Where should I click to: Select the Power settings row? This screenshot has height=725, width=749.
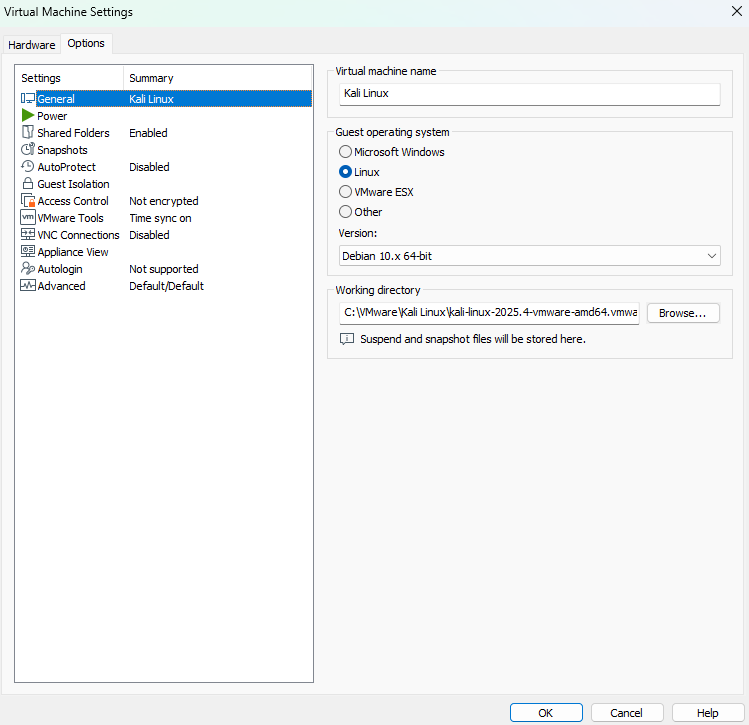[x=52, y=116]
